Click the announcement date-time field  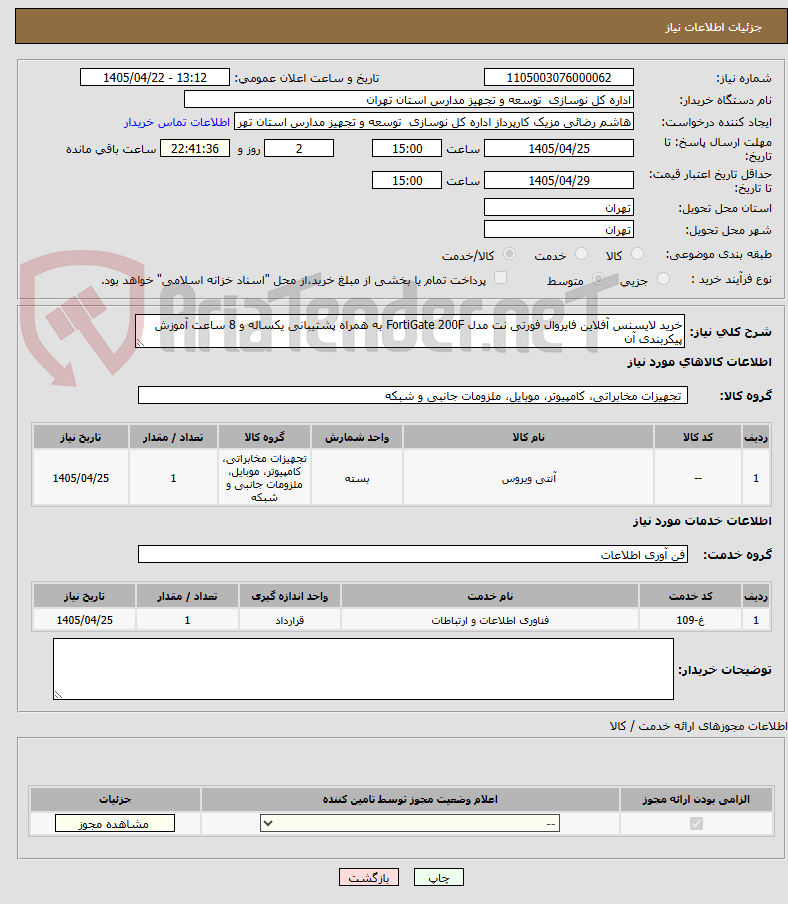pos(154,77)
